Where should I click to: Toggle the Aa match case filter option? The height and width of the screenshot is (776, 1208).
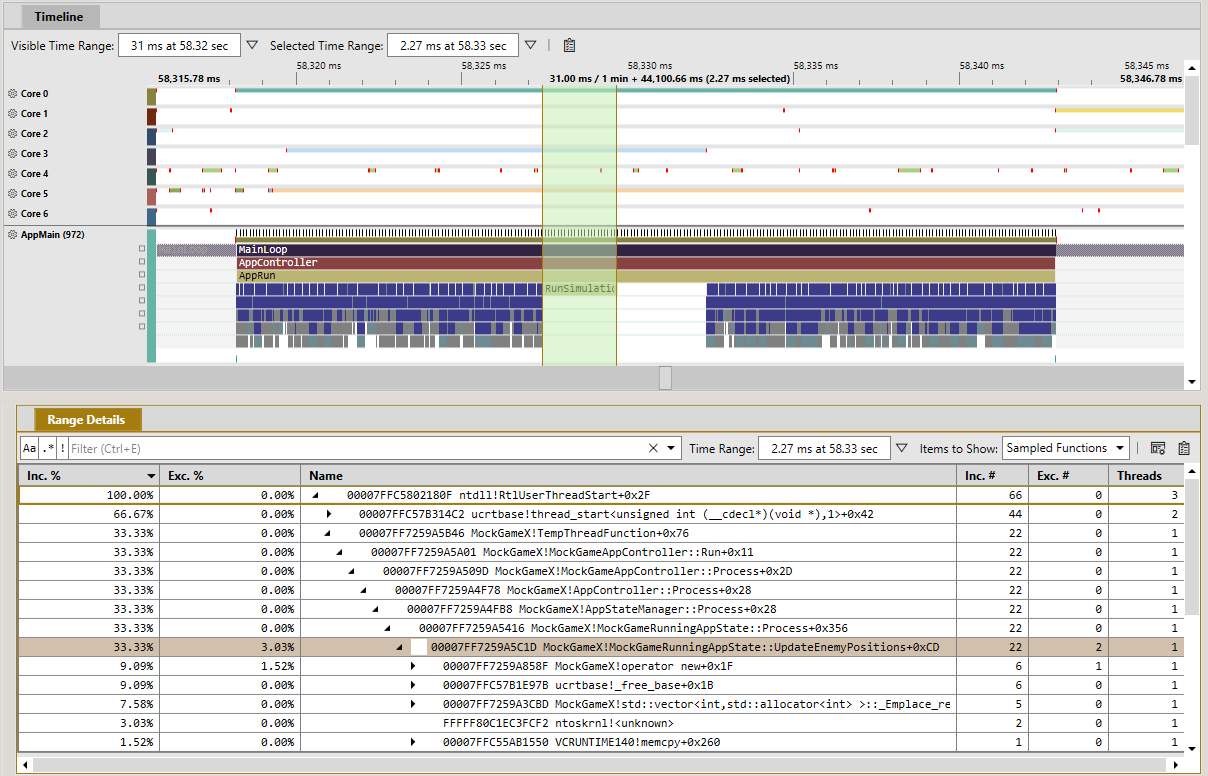(x=30, y=449)
